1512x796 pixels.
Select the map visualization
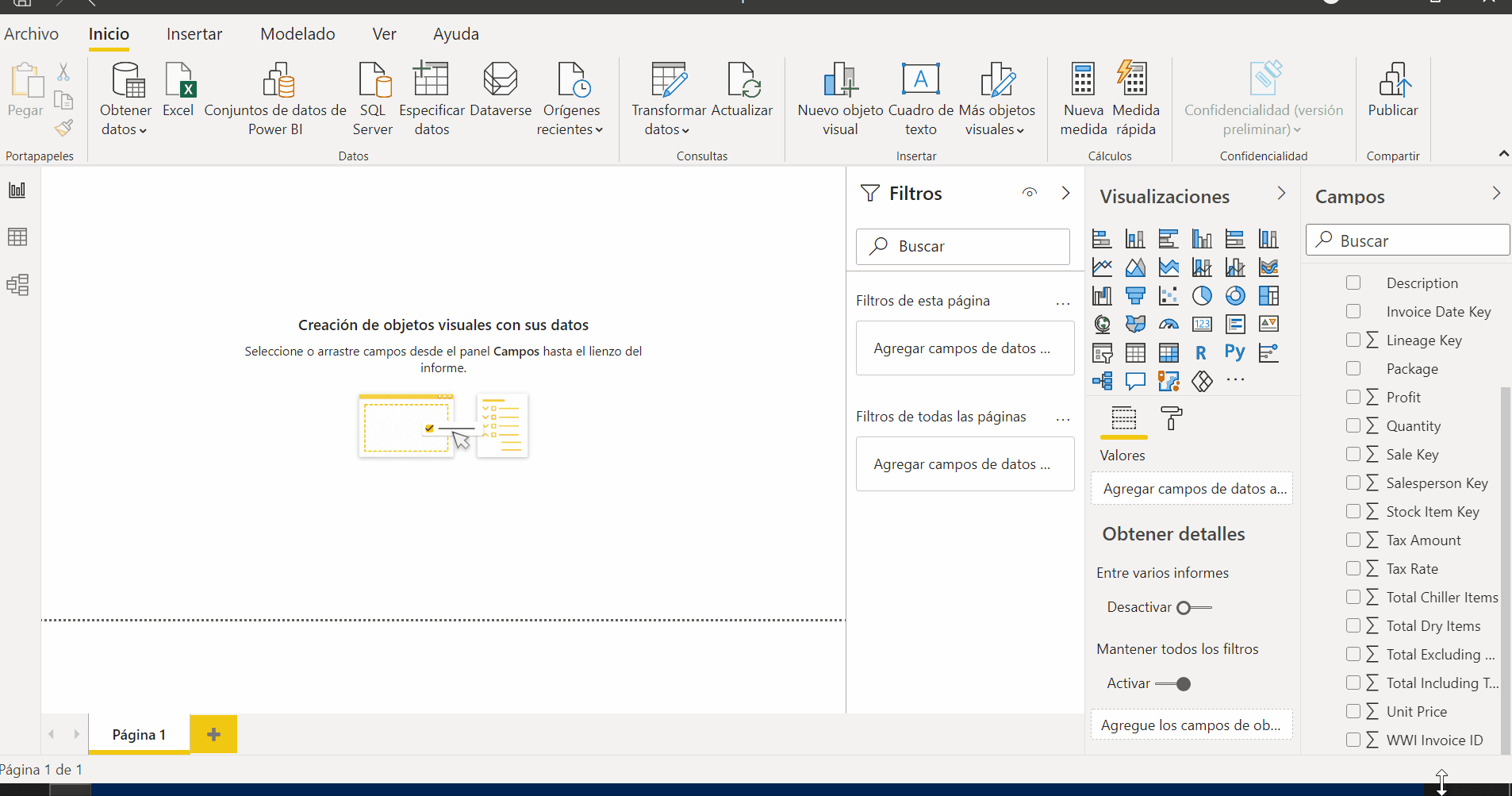click(1103, 324)
